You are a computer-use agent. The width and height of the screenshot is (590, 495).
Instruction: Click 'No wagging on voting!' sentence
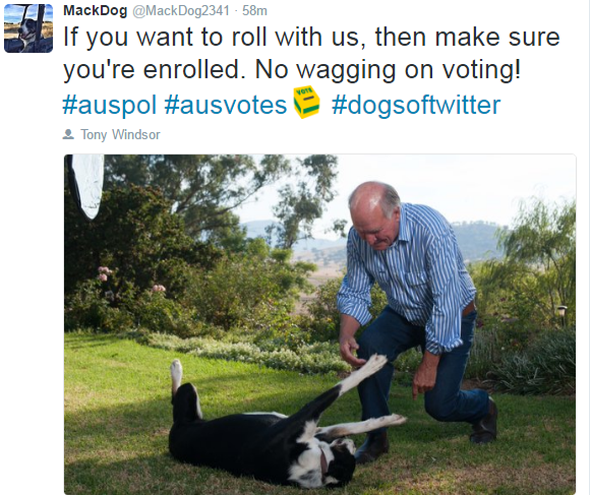[x=388, y=70]
